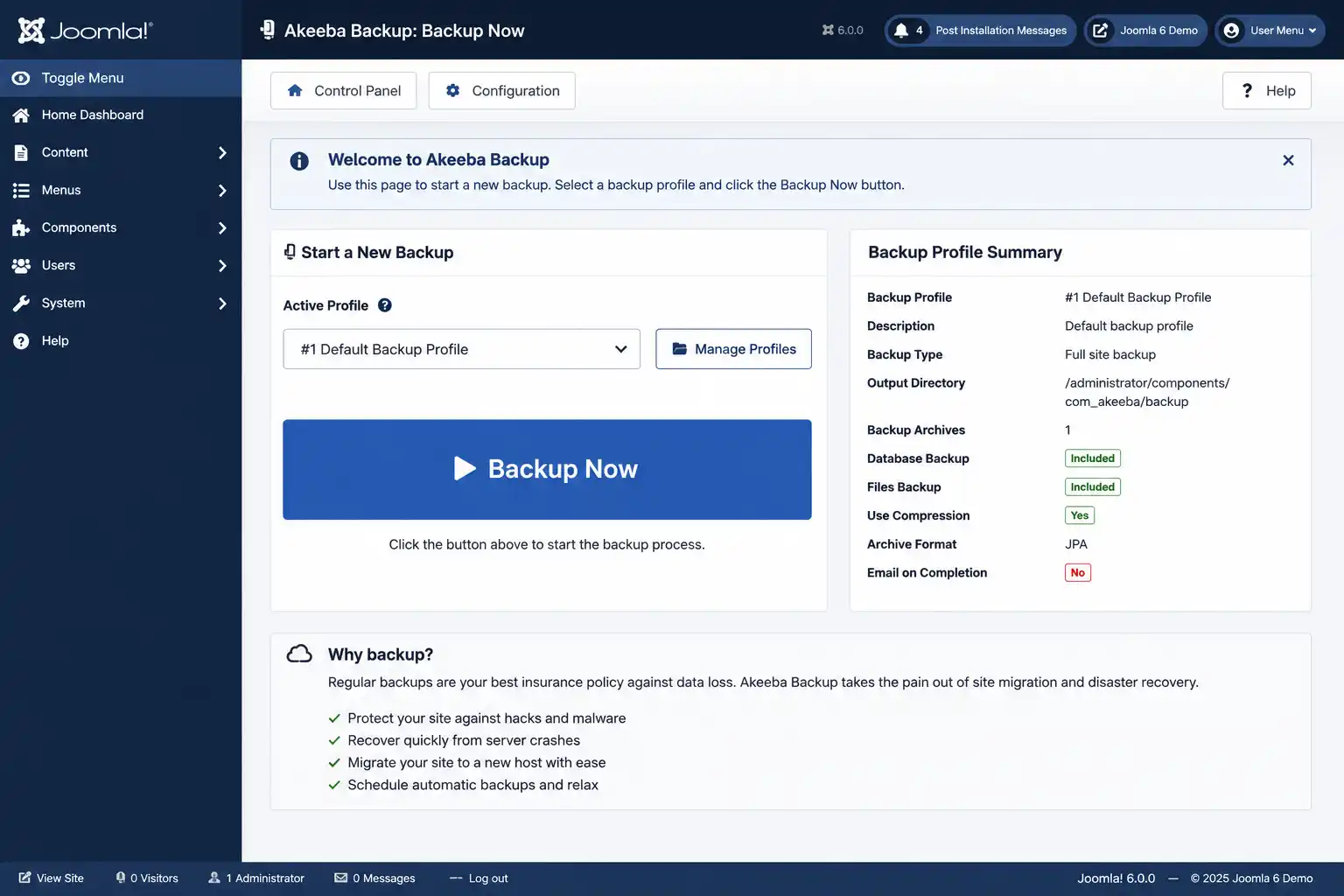Image resolution: width=1344 pixels, height=896 pixels.
Task: Click the toolbar Help button
Action: click(x=1266, y=91)
